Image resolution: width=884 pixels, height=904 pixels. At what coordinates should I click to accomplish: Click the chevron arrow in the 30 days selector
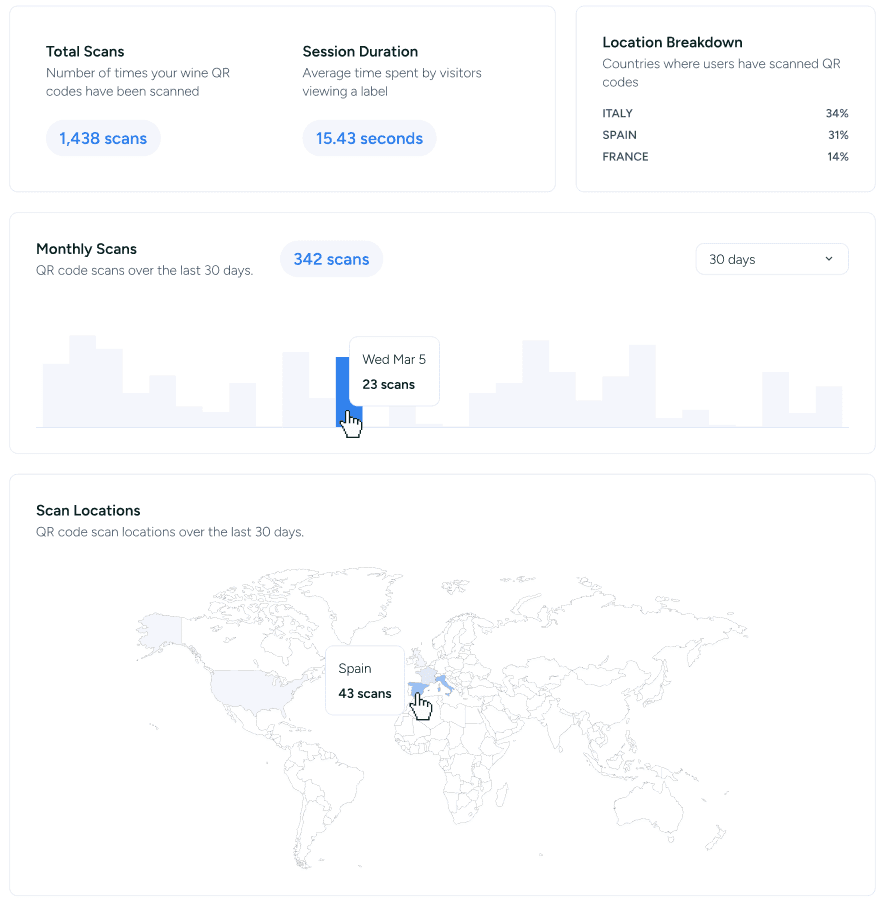pos(828,259)
